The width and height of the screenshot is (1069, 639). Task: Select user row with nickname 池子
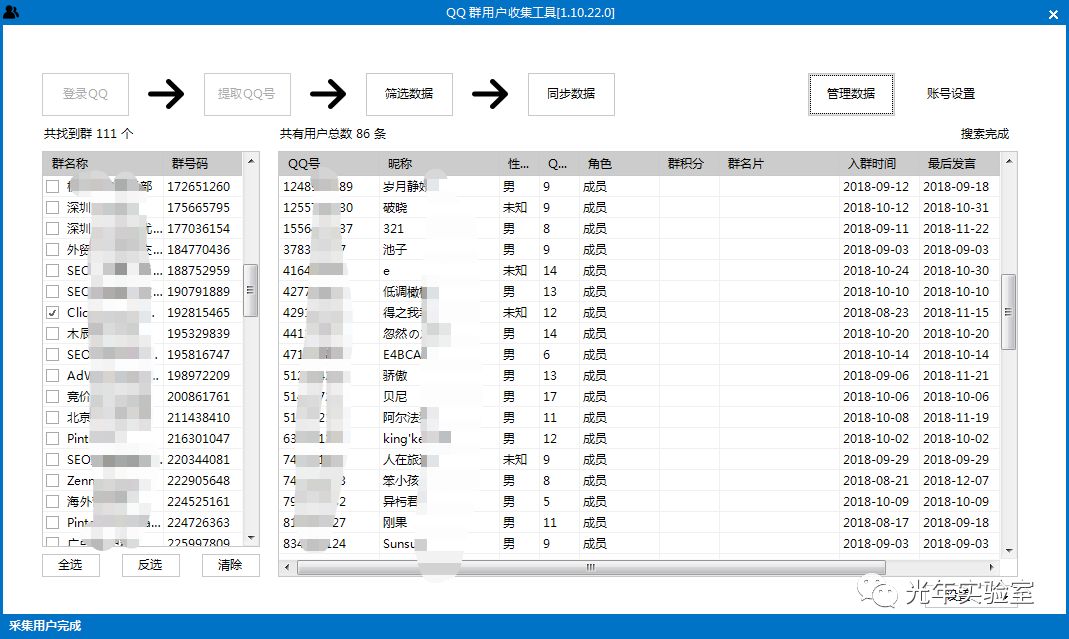(639, 250)
